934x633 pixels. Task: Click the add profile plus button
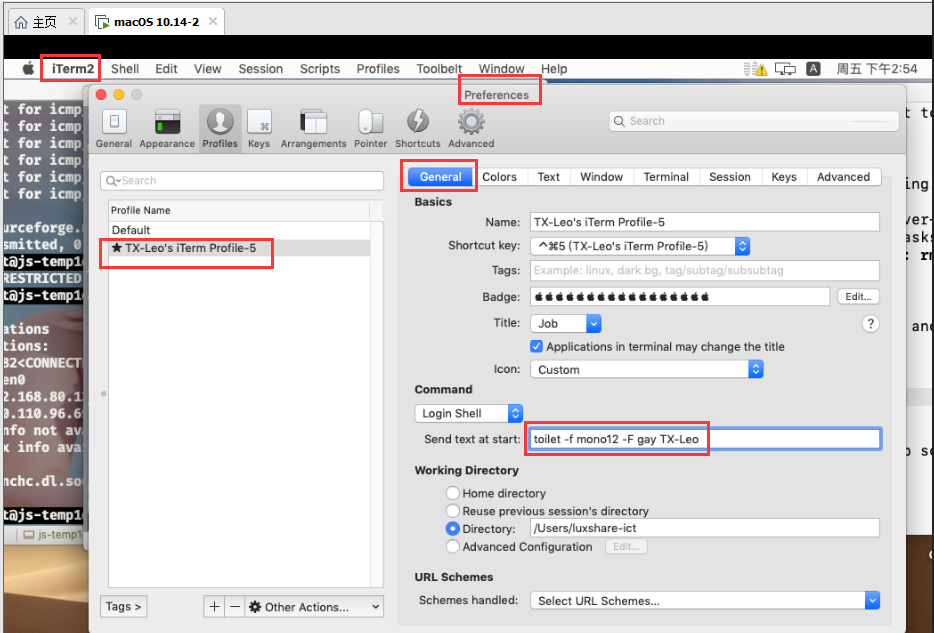pyautogui.click(x=214, y=607)
